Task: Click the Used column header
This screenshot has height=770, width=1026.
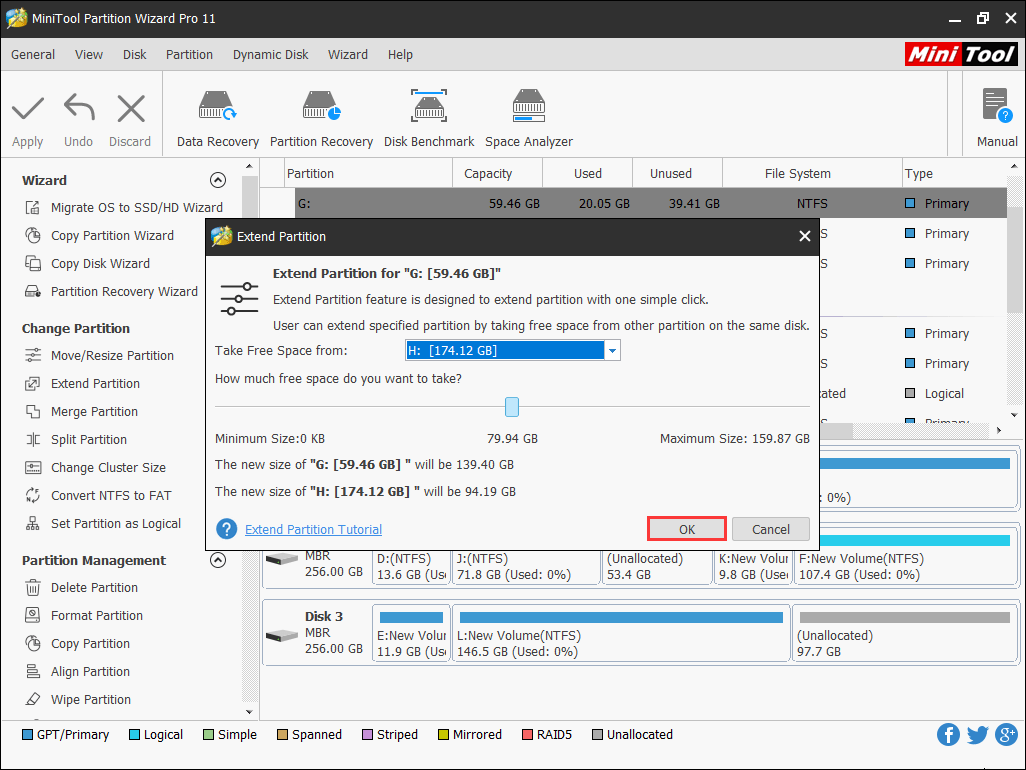Action: pyautogui.click(x=588, y=173)
